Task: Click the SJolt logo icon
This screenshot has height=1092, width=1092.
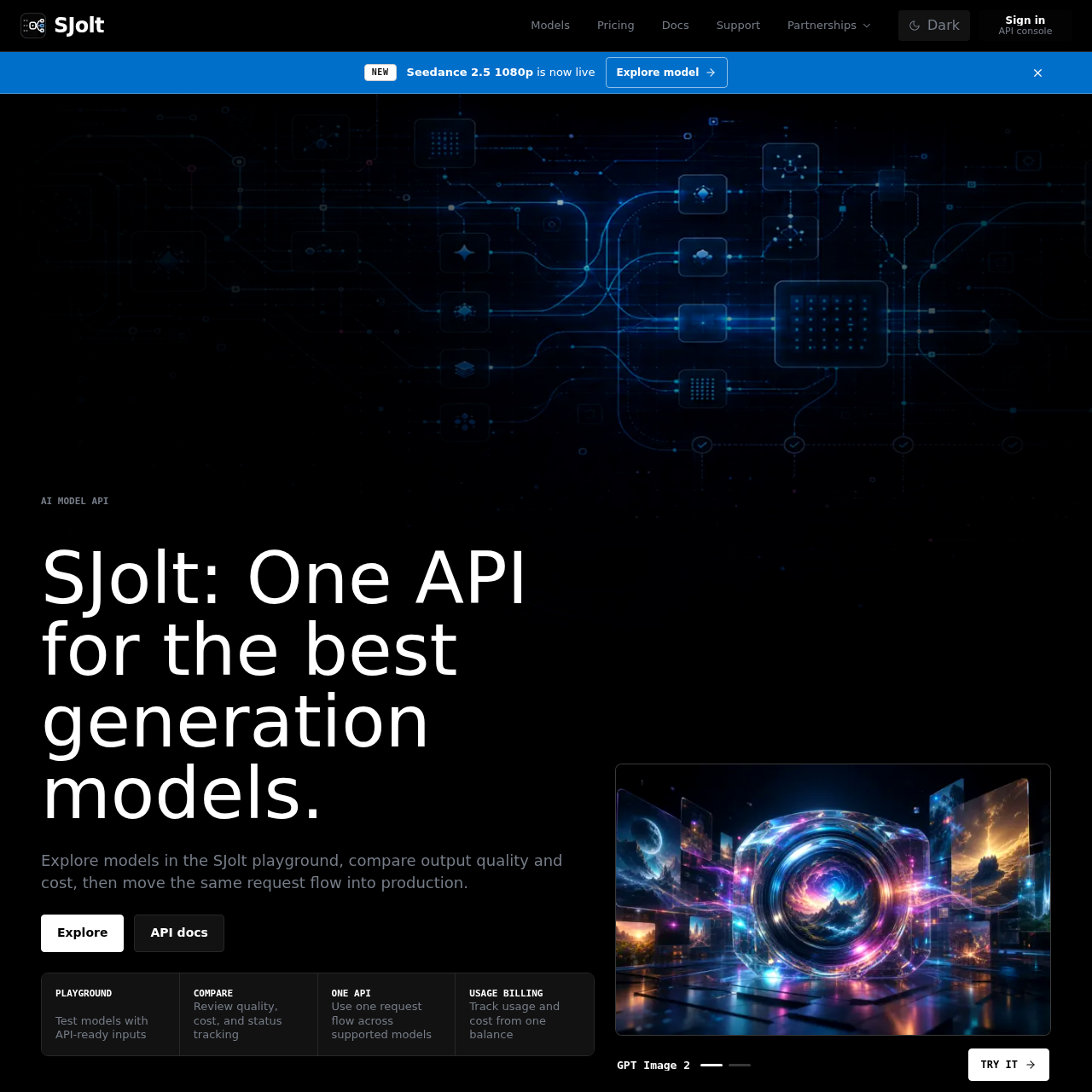Action: click(33, 26)
